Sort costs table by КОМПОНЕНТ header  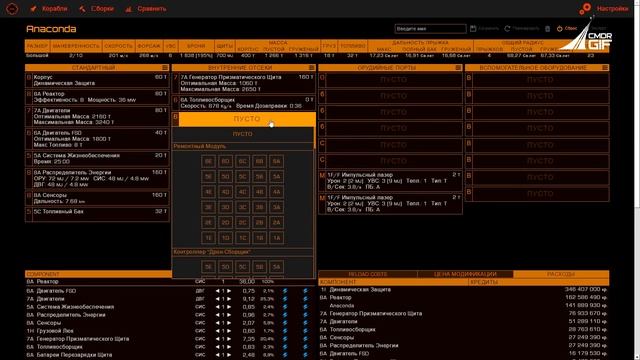[x=393, y=282]
